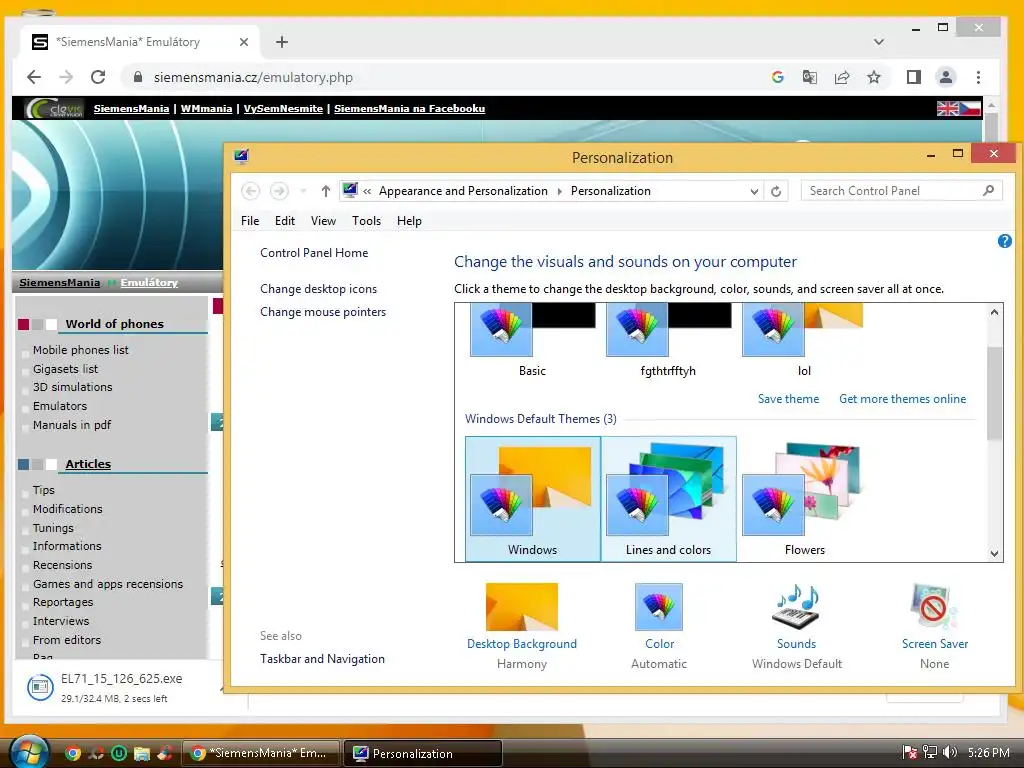This screenshot has width=1024, height=768.
Task: Open the Sounds settings
Action: coord(797,626)
